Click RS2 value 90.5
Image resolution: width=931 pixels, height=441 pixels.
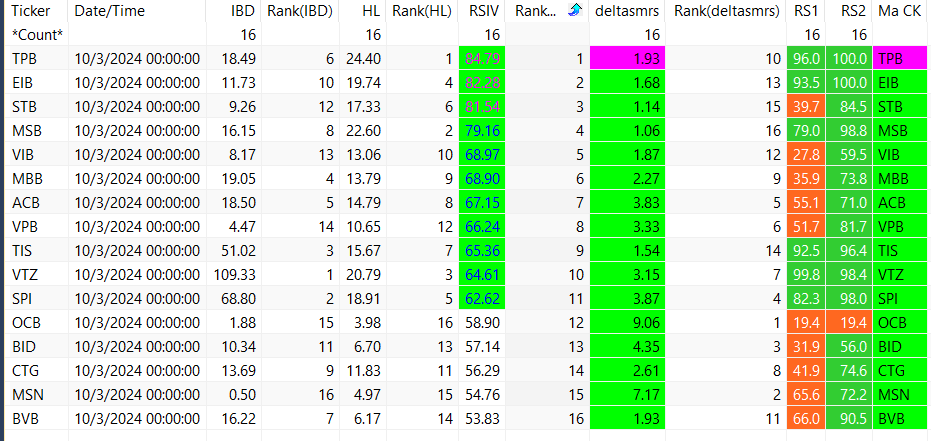[x=849, y=418]
